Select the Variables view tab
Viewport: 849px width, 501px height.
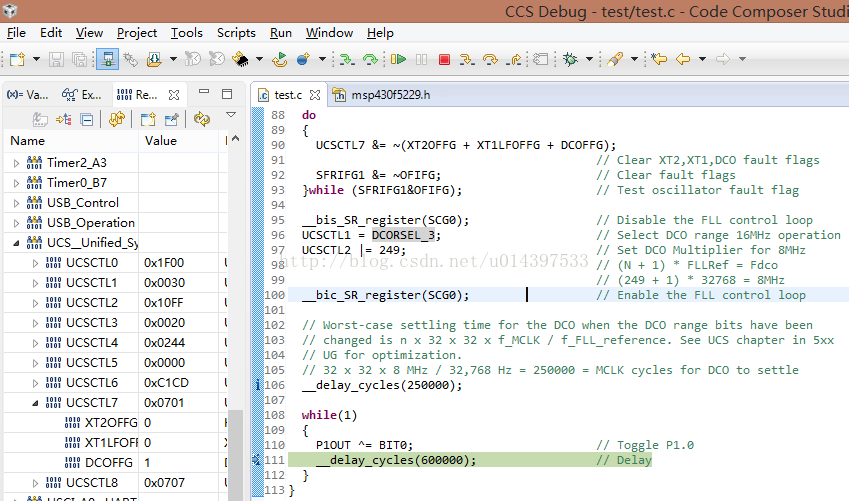[x=27, y=95]
